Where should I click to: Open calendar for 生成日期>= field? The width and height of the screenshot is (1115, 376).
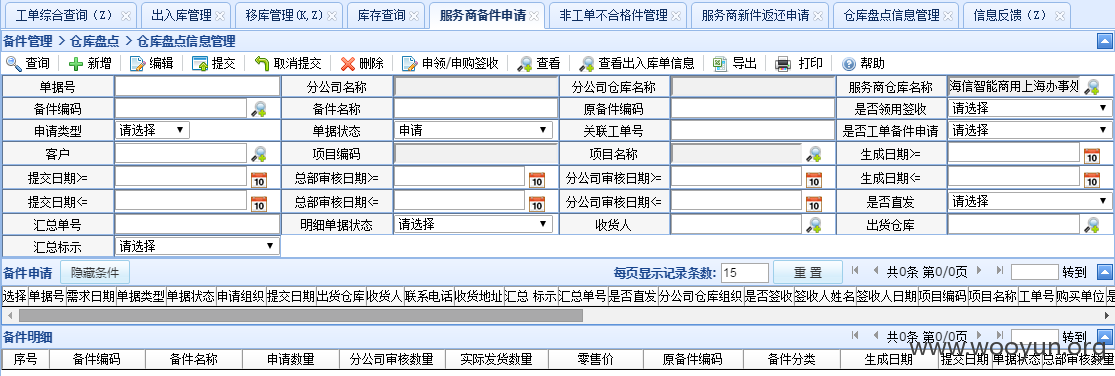pyautogui.click(x=1092, y=156)
